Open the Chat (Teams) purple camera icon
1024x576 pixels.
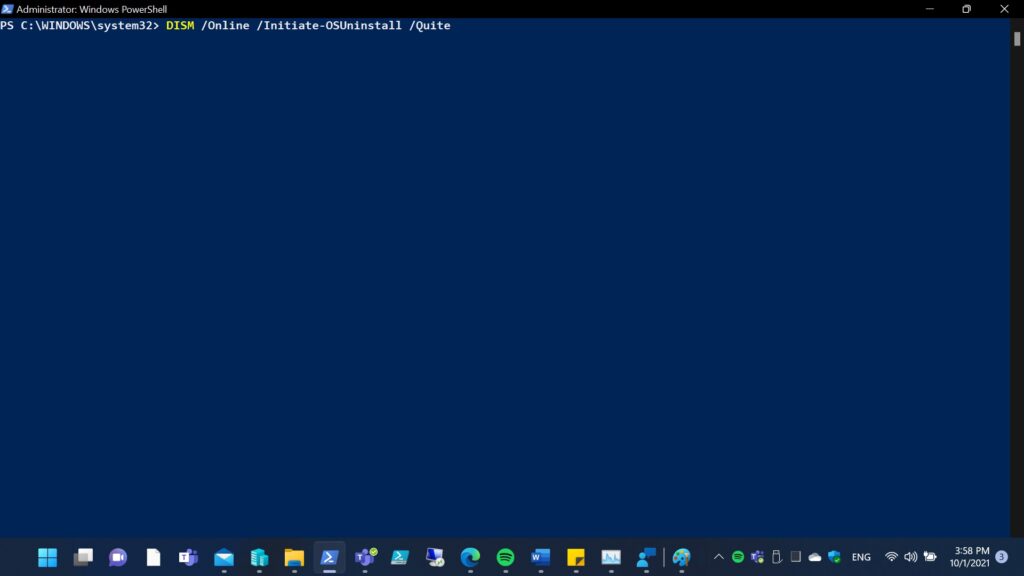tap(118, 557)
